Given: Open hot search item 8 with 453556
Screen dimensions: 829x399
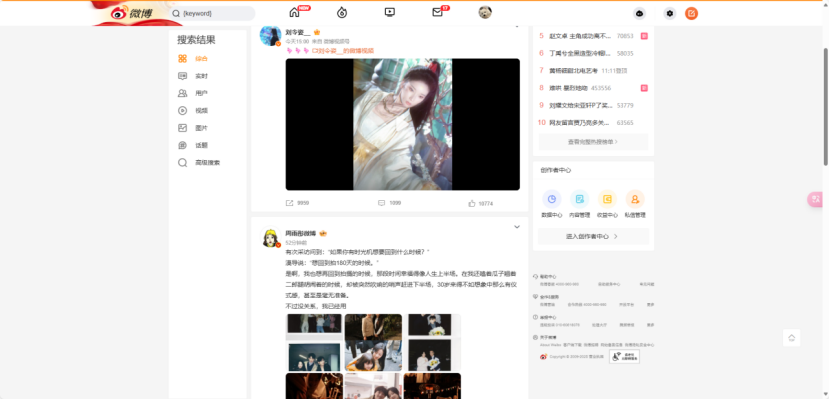Looking at the screenshot, I should [568, 88].
